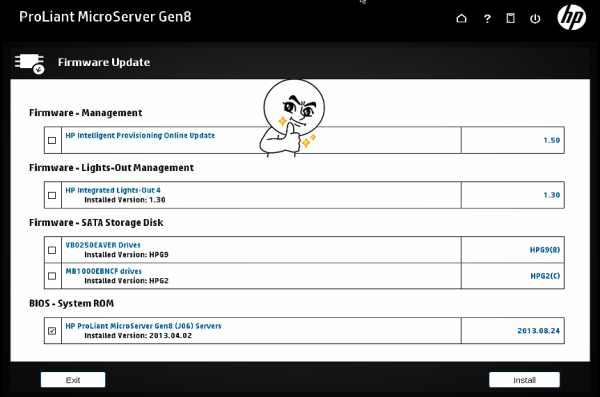This screenshot has width=600, height=397.
Task: Click HPG2(C) version value
Action: (545, 276)
